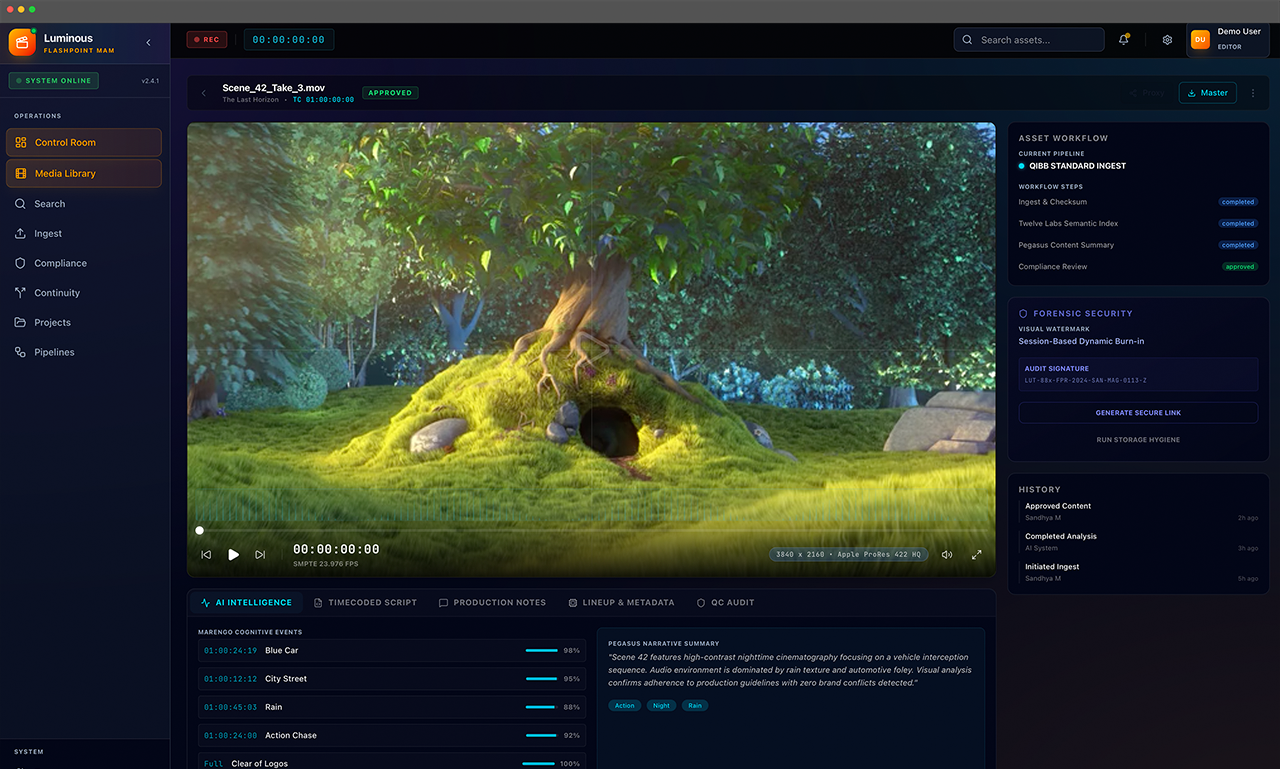This screenshot has width=1280, height=769.
Task: Click the Luminous clapperboard logo icon
Action: coord(22,43)
